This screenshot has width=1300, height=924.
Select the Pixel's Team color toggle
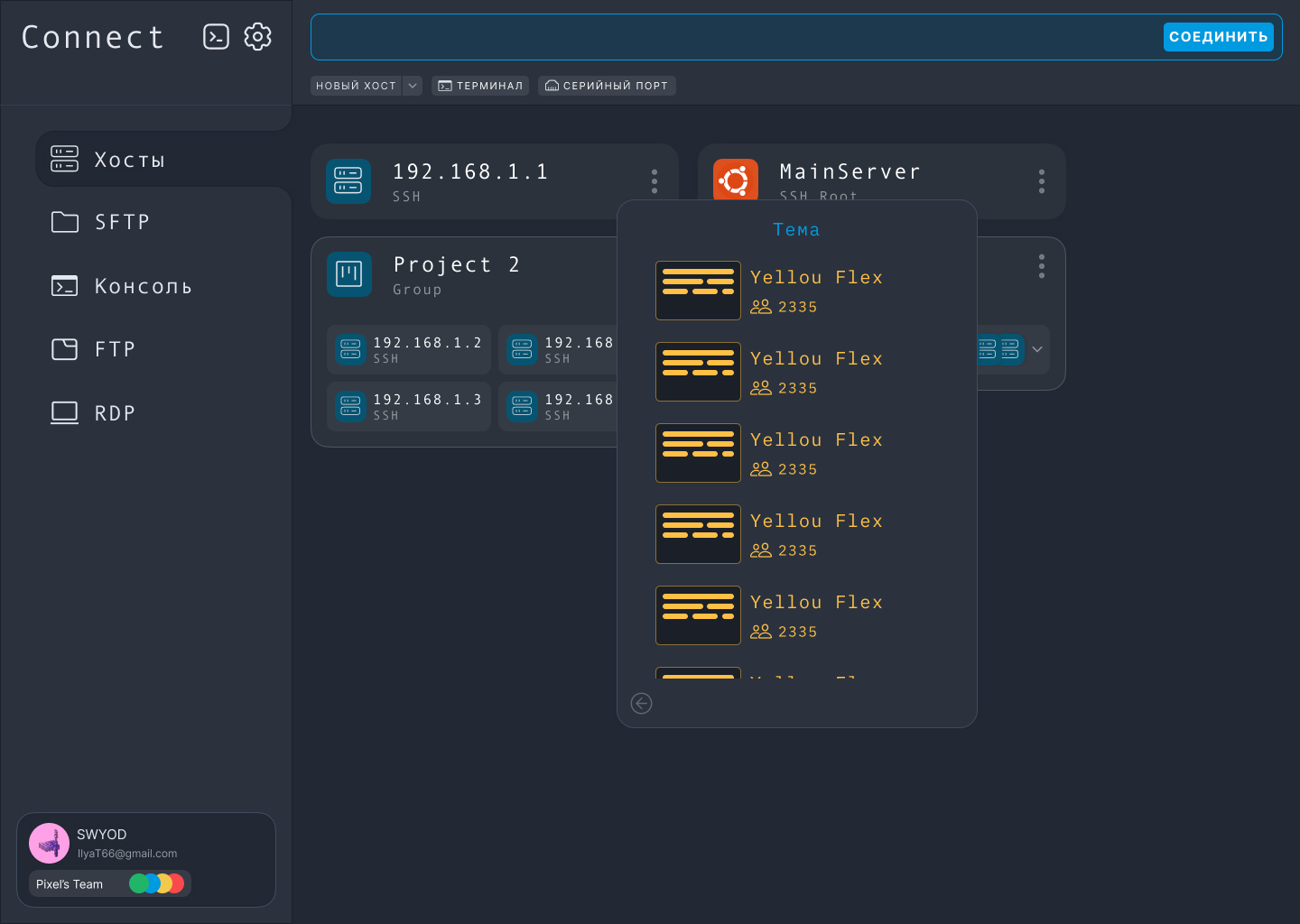pyautogui.click(x=157, y=883)
